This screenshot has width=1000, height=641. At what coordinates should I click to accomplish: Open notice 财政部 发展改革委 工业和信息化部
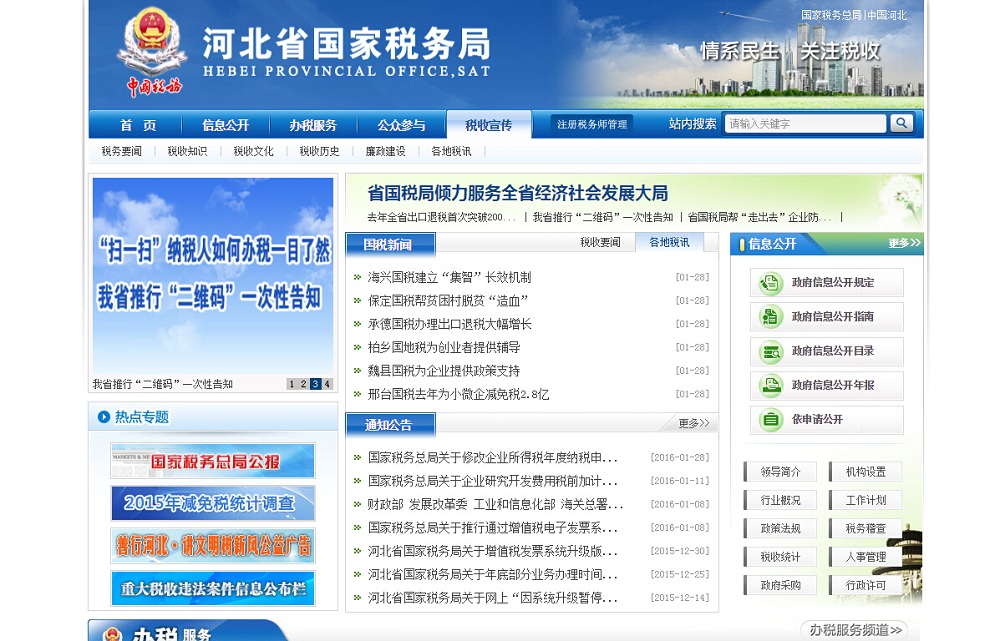(x=495, y=505)
